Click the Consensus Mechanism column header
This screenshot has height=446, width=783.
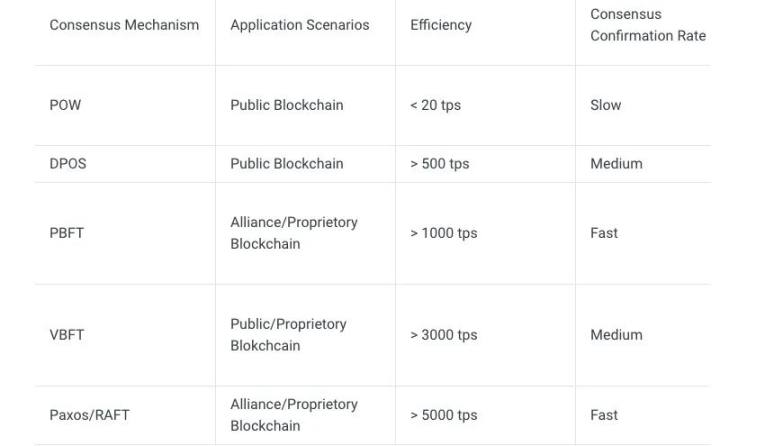(x=124, y=25)
